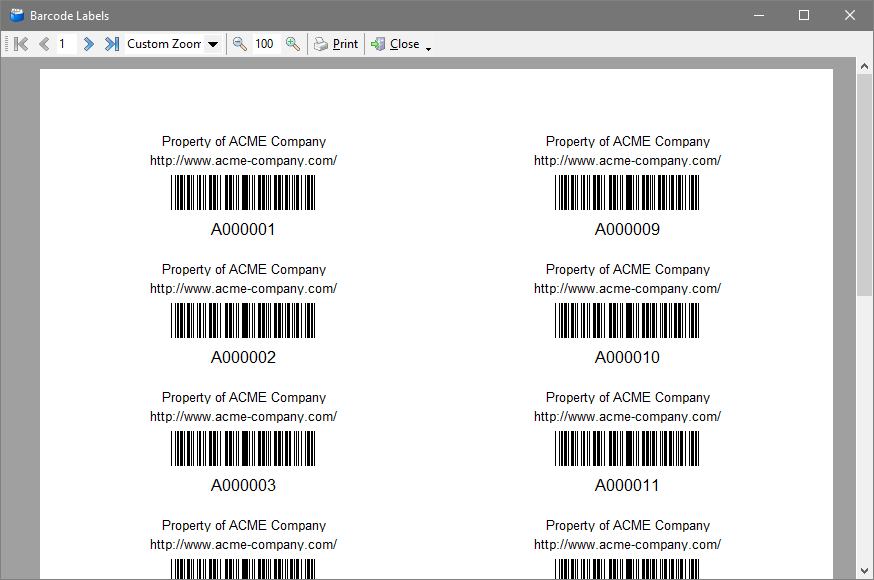This screenshot has height=580, width=874.
Task: Click the URL text on label A000003
Action: (x=243, y=417)
